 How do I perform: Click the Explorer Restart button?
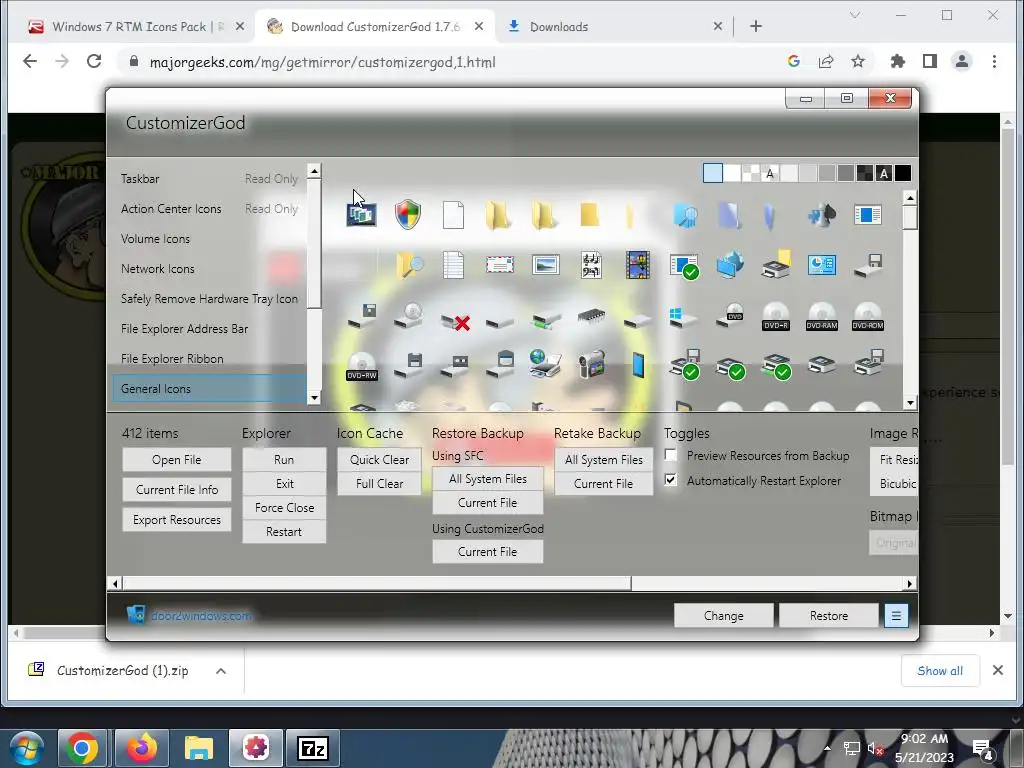pyautogui.click(x=284, y=532)
